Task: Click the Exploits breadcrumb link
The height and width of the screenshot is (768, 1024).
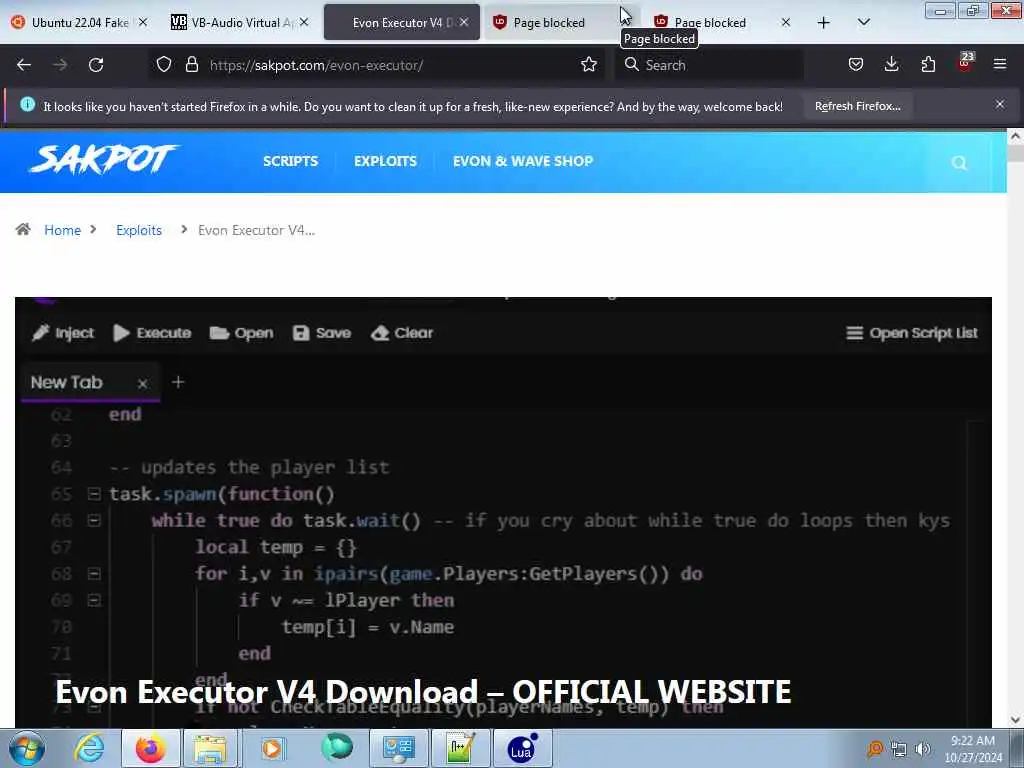Action: (138, 230)
